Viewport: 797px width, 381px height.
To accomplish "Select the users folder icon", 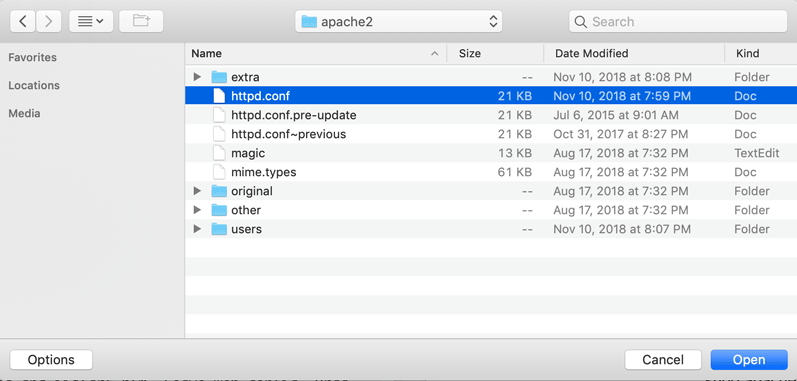I will pyautogui.click(x=219, y=229).
